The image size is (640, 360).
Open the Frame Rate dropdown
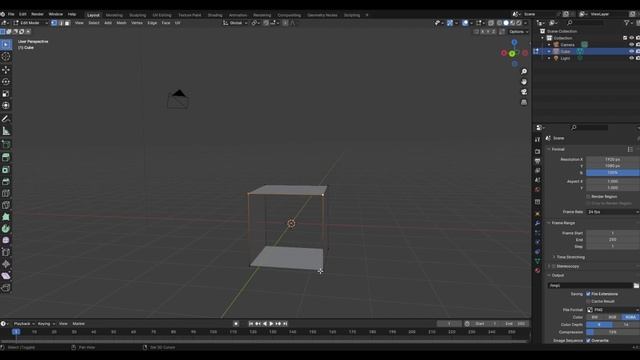click(x=613, y=212)
